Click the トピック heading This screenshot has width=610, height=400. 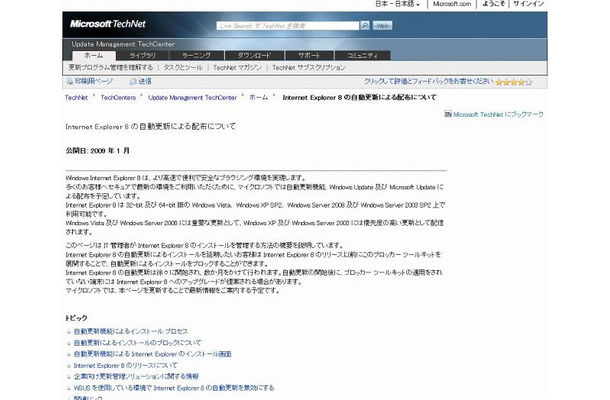click(x=76, y=318)
